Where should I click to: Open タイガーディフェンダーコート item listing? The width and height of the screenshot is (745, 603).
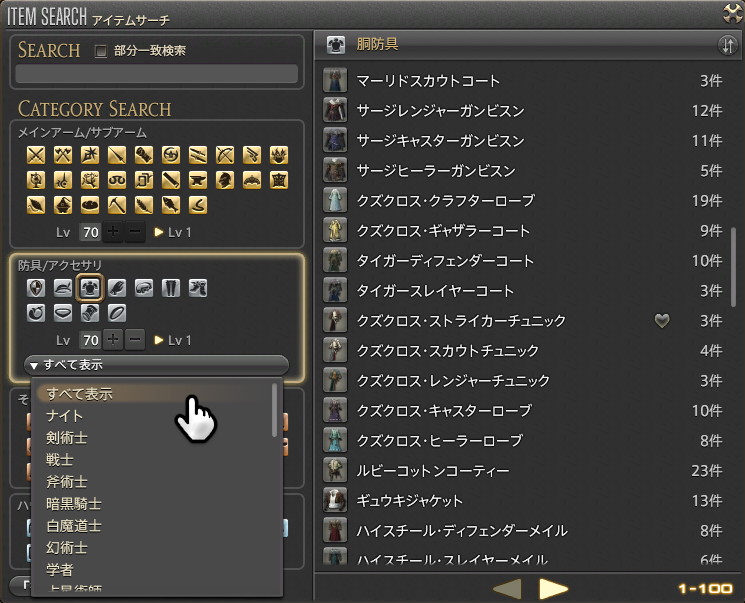pyautogui.click(x=525, y=260)
